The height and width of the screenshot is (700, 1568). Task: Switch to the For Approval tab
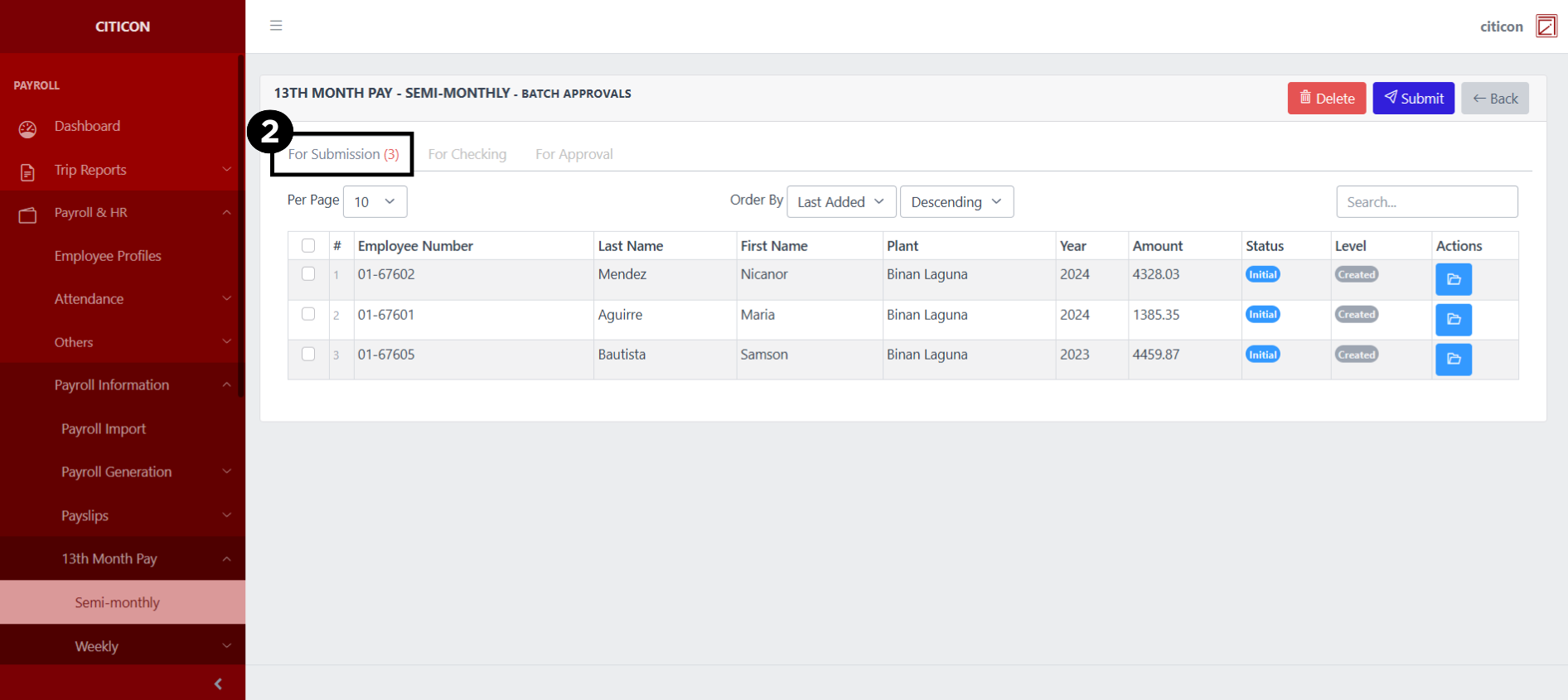[573, 154]
